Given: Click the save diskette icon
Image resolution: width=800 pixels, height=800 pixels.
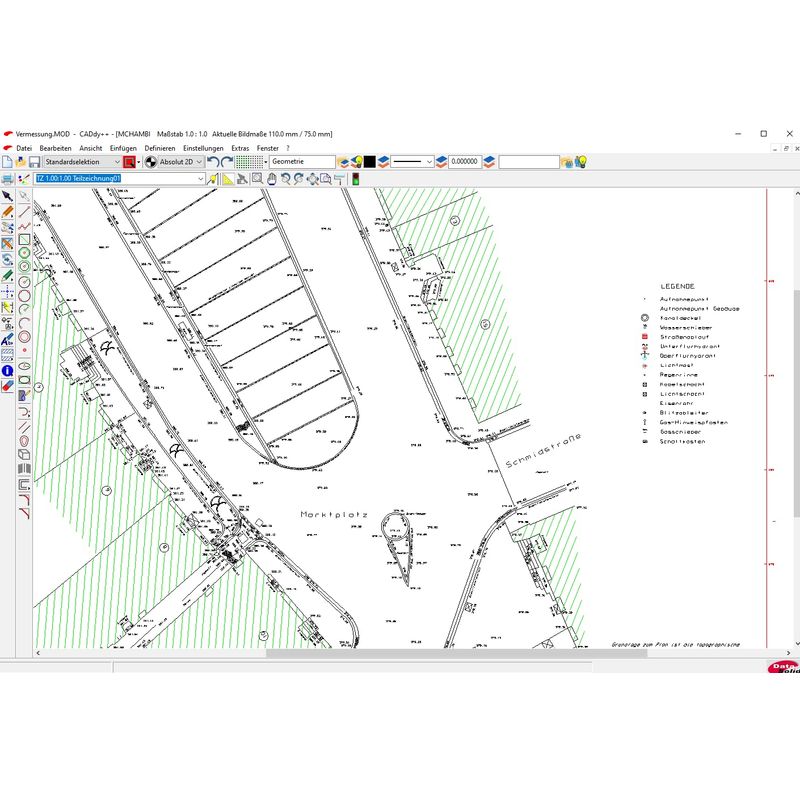Looking at the screenshot, I should [34, 161].
